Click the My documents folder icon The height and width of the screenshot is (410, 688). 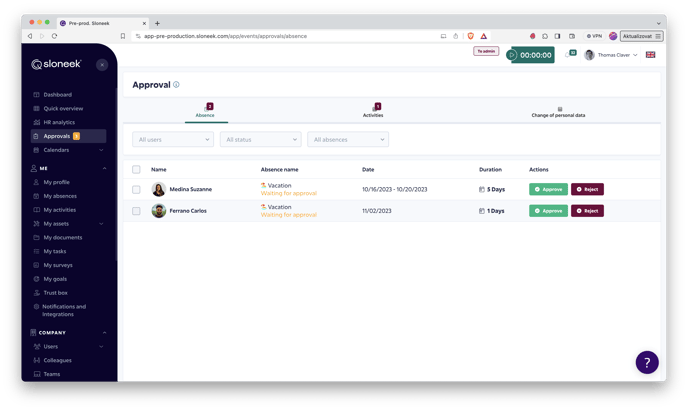[x=36, y=237]
